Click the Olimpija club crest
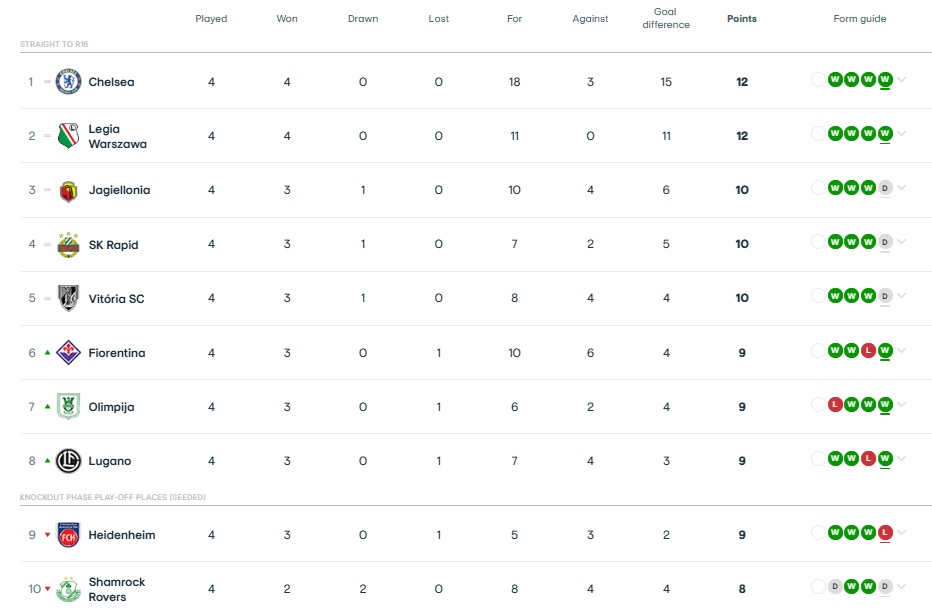 coord(68,407)
